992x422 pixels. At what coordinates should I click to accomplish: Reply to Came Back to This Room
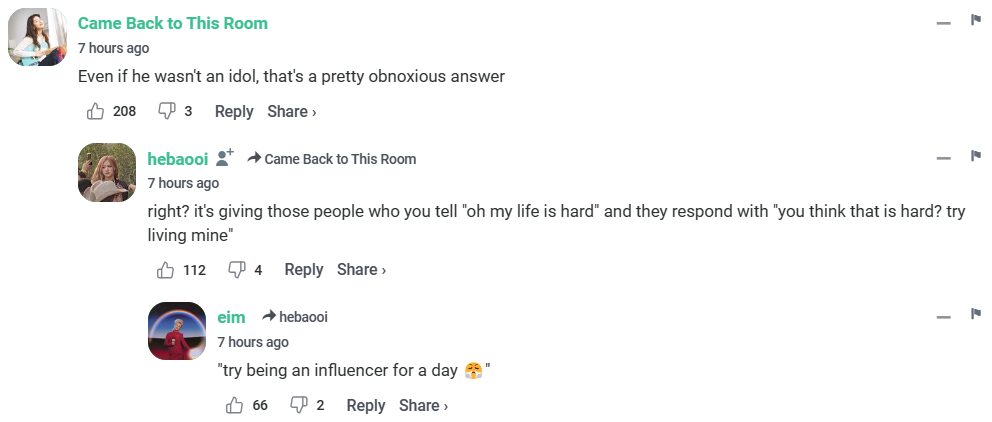coord(234,111)
